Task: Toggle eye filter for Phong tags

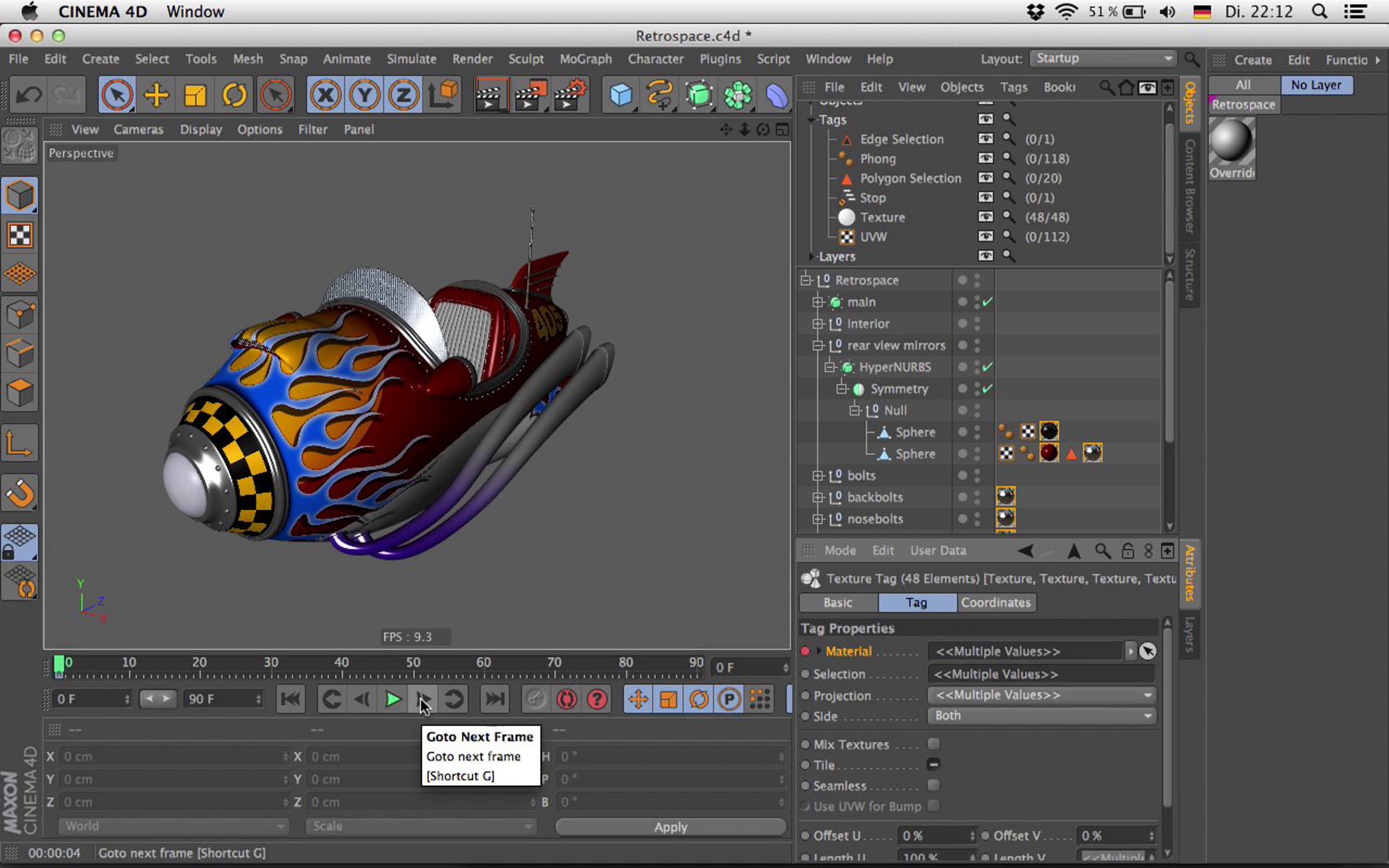Action: (x=985, y=159)
